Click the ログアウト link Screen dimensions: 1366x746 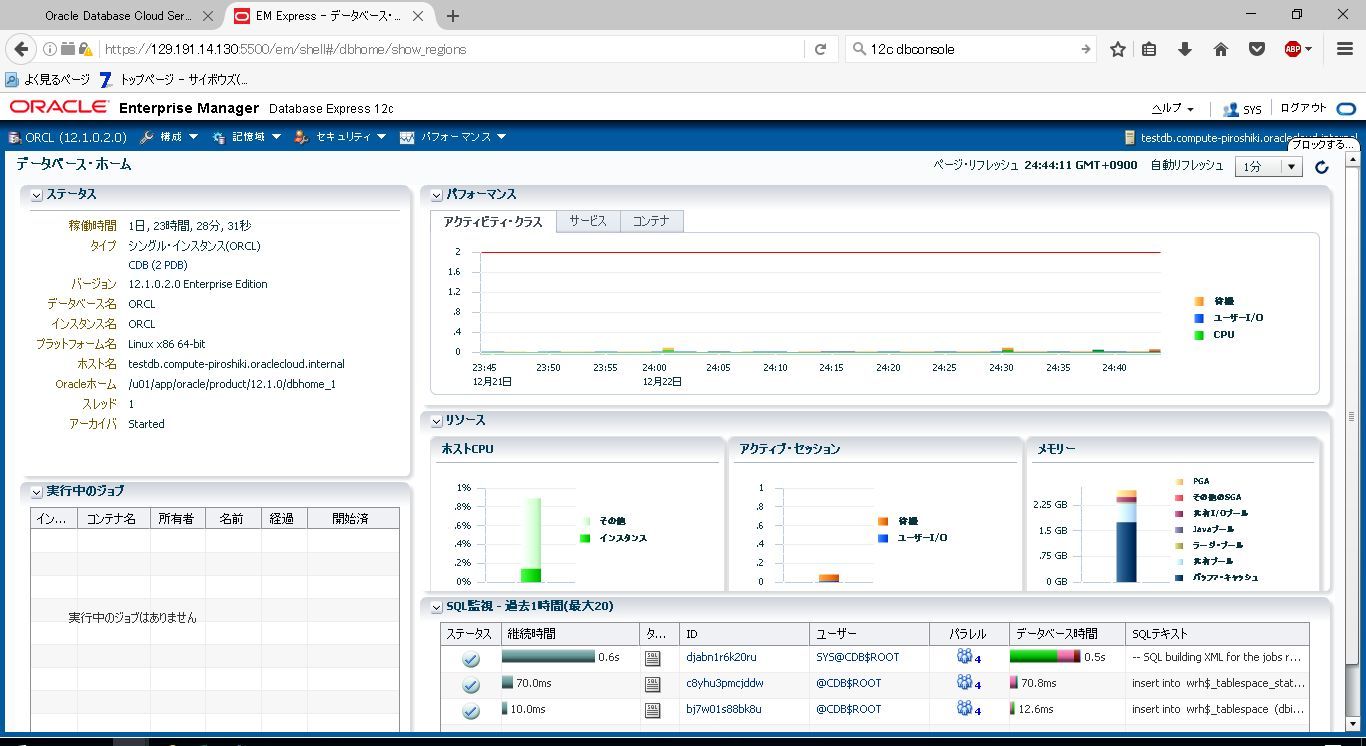1304,109
